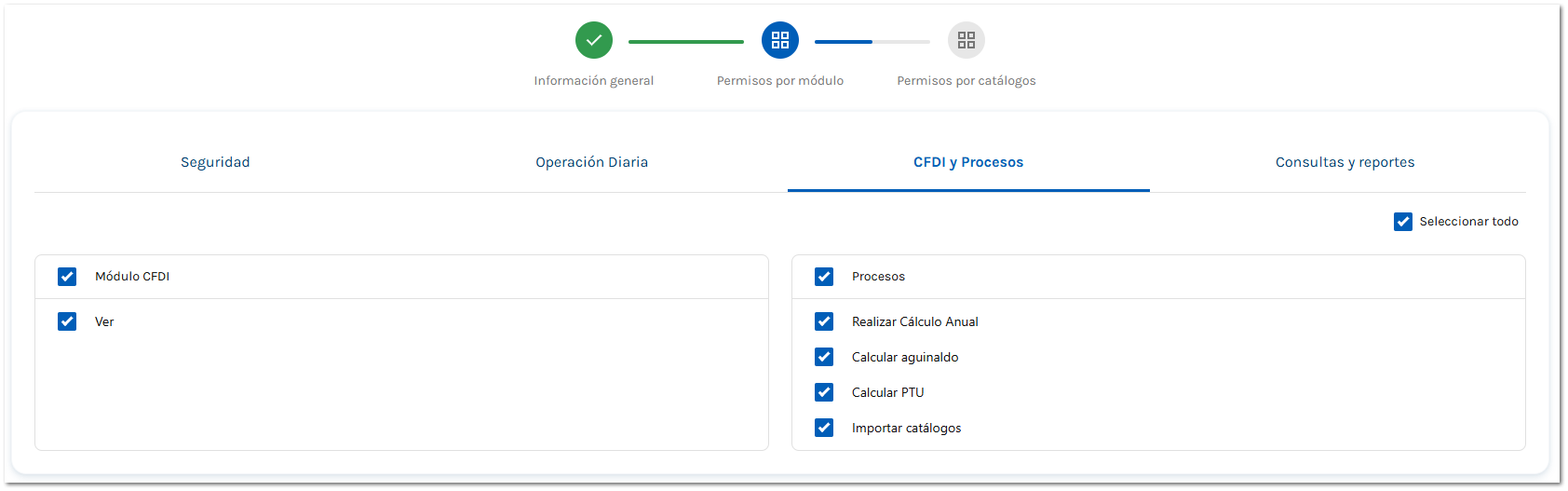Open the Seguridad tab
Screen dimensions: 1568x491
tap(215, 162)
